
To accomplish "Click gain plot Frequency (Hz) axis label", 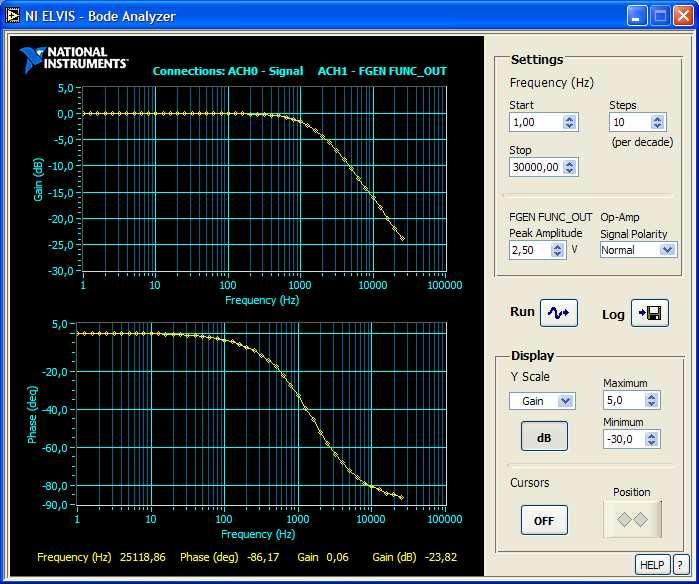I will (x=262, y=300).
